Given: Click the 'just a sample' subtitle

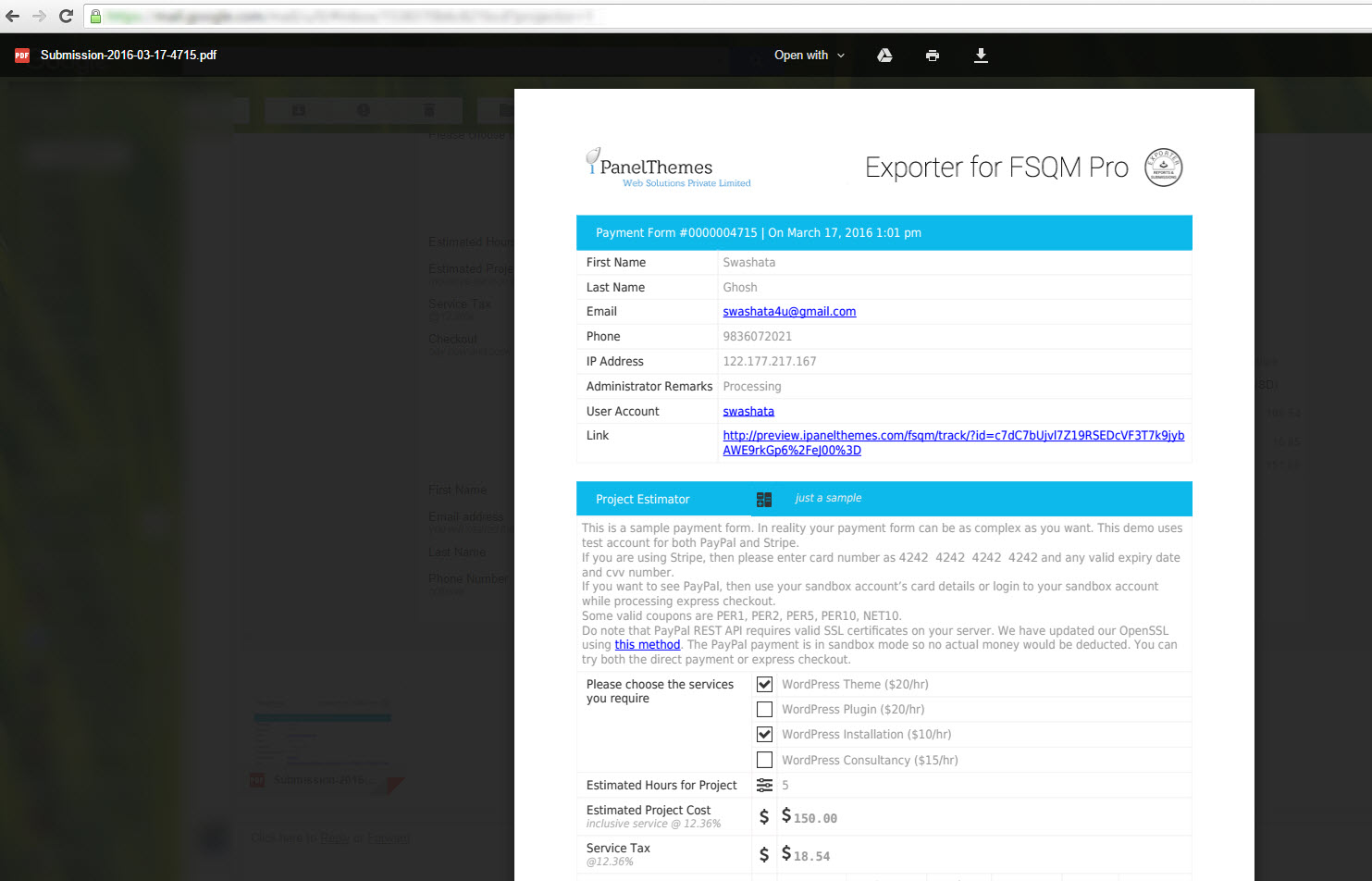Looking at the screenshot, I should click(828, 498).
